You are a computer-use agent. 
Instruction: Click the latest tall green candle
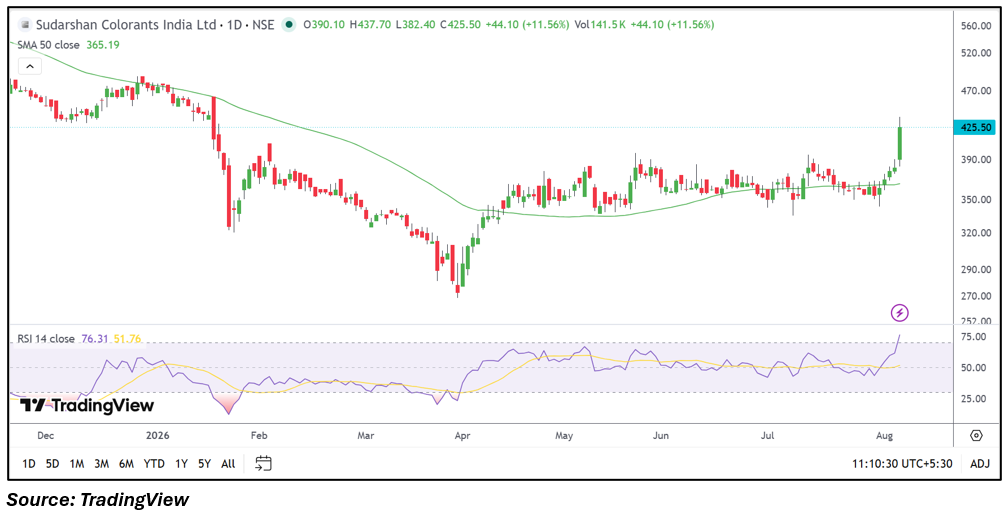tap(900, 143)
